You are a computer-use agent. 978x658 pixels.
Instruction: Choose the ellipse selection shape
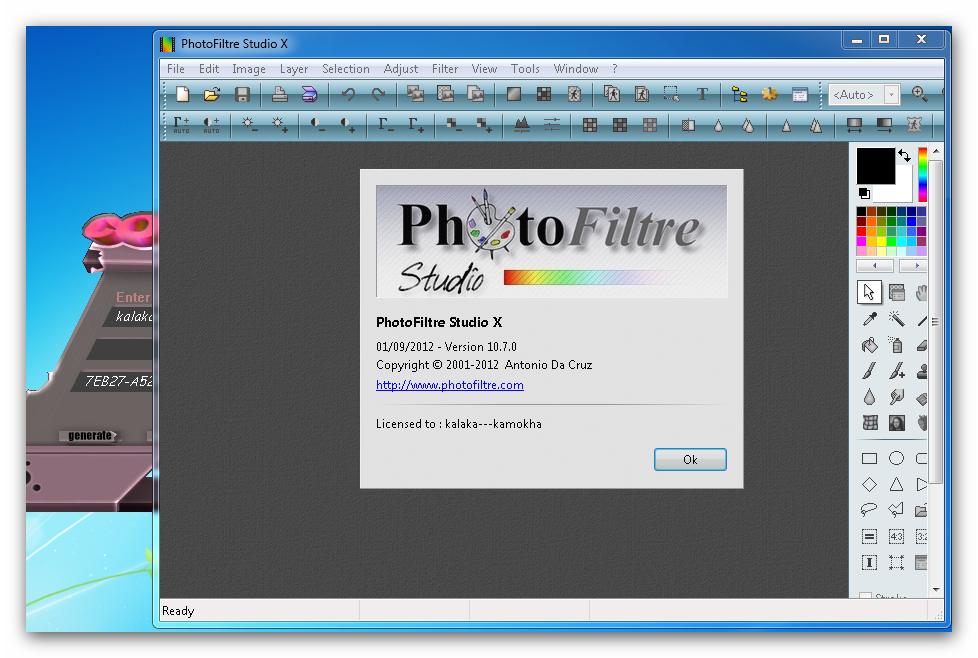[x=896, y=458]
